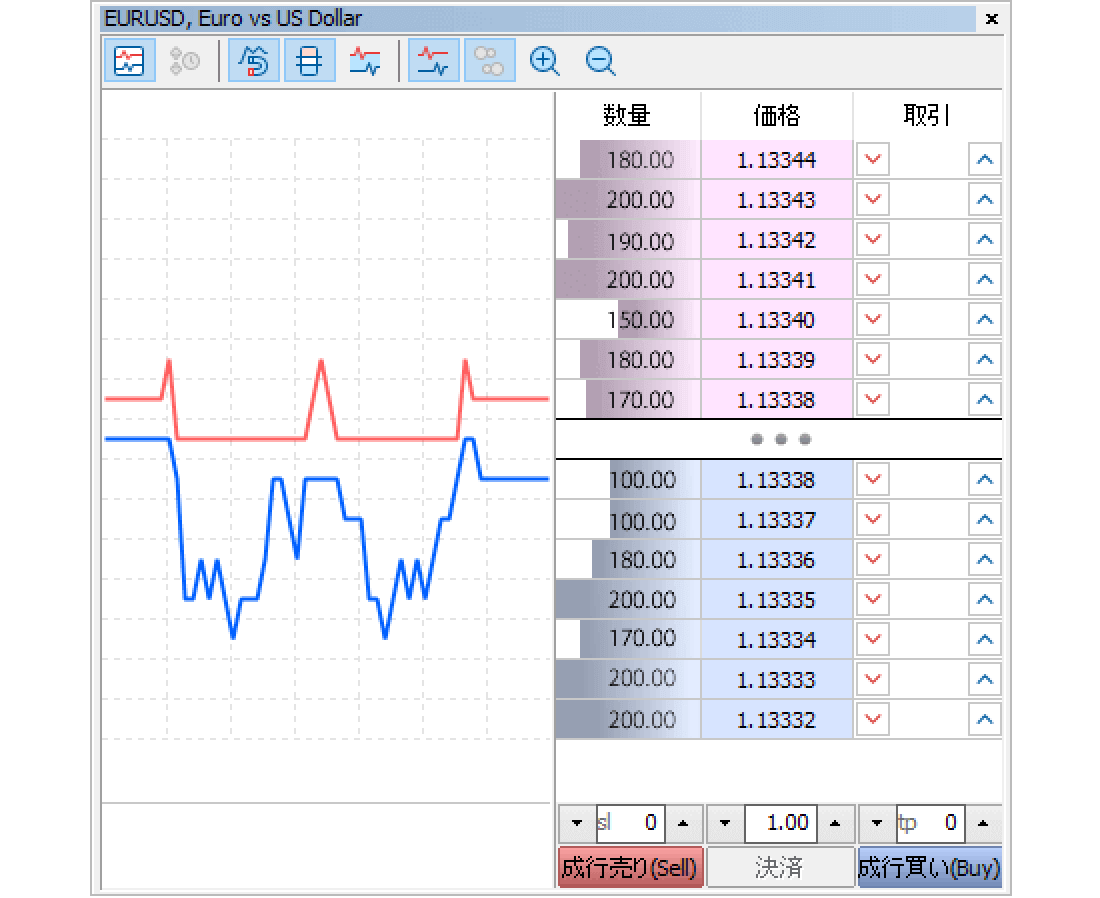Click sell arrow on the 1.13333 row
1100x898 pixels.
[x=873, y=680]
